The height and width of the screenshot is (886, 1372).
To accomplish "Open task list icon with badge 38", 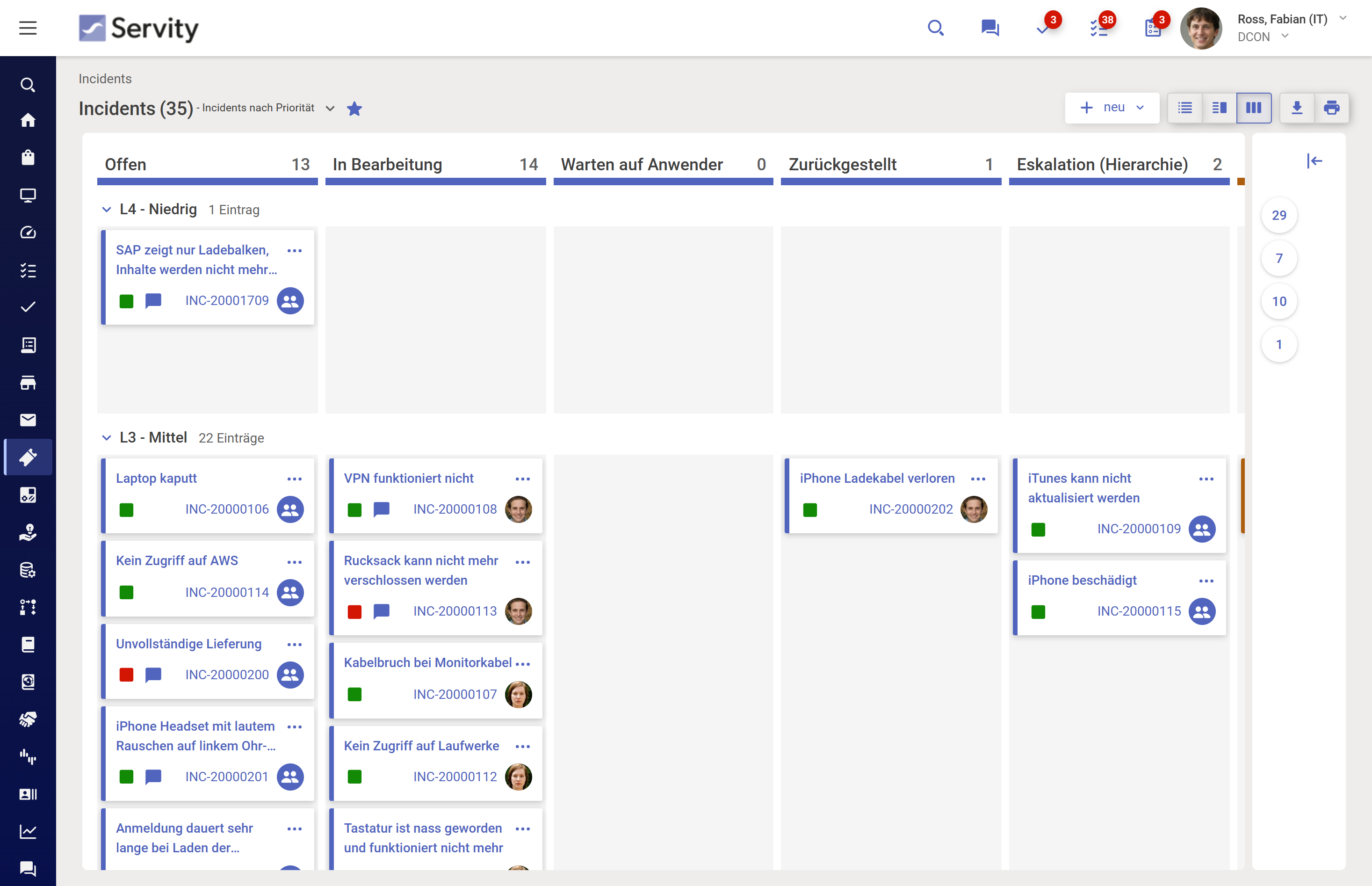I will coord(1099,28).
